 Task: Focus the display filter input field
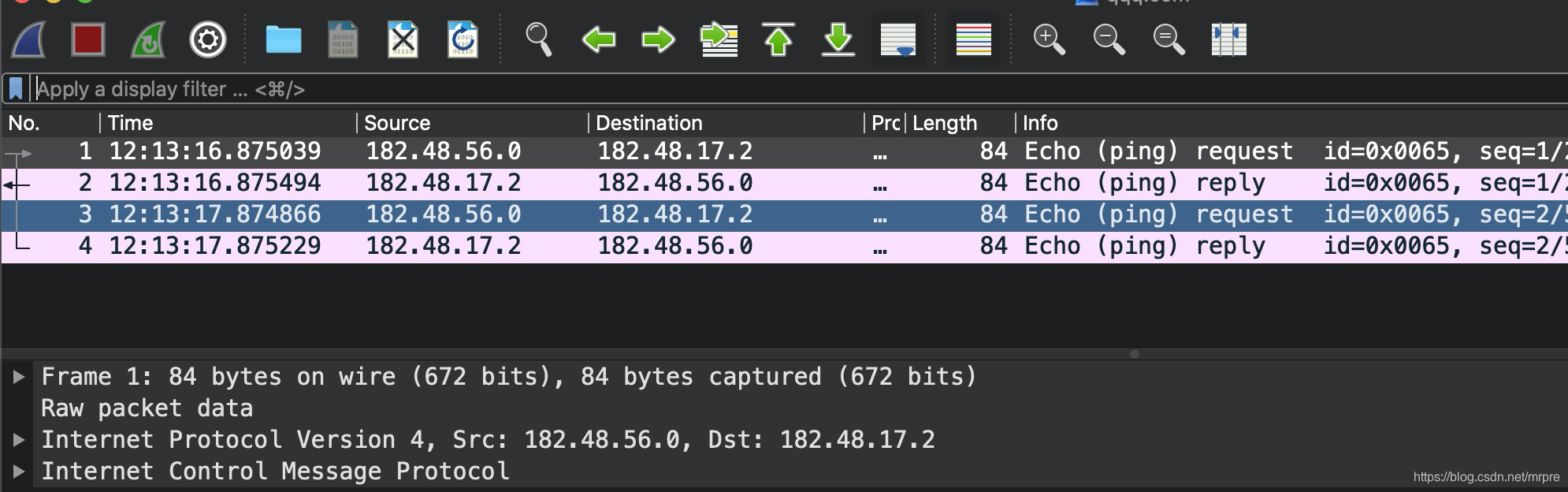(x=800, y=89)
